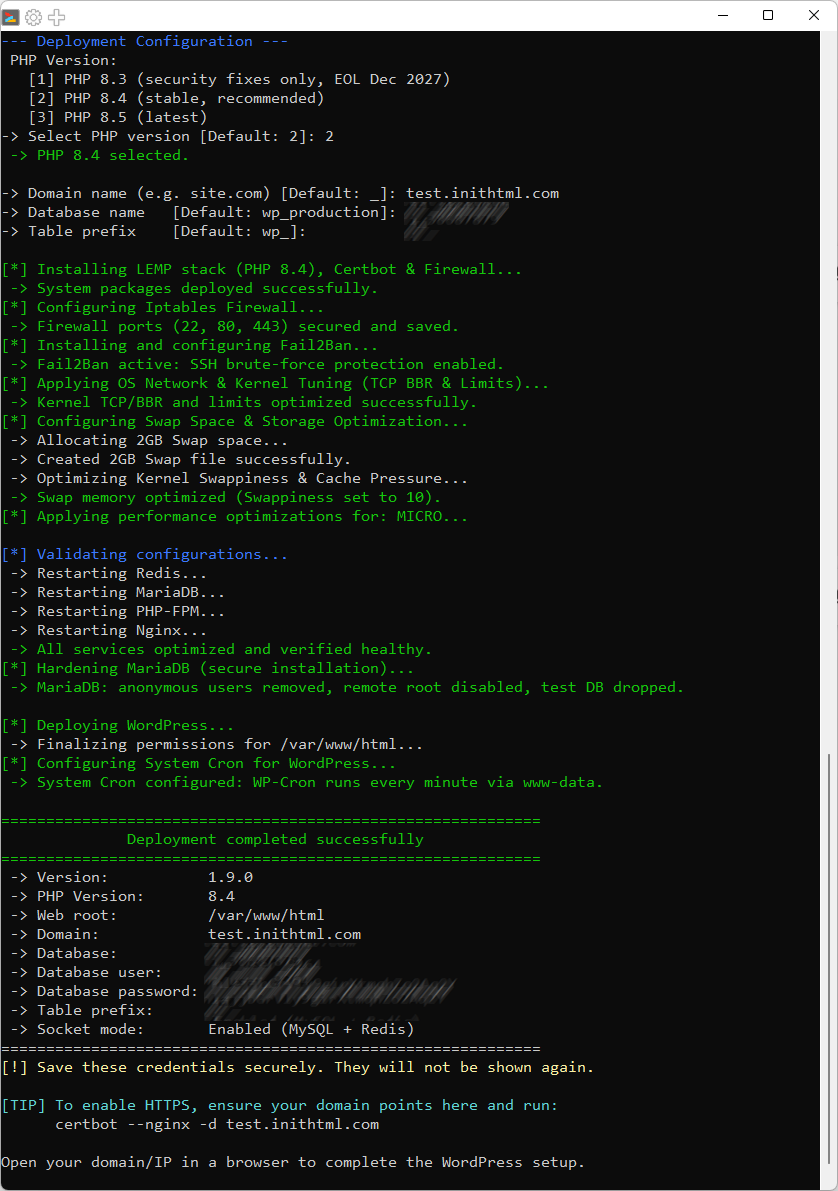
Task: Click 'Table prefix [Default: wp_]:' prompt
Action: [x=153, y=231]
